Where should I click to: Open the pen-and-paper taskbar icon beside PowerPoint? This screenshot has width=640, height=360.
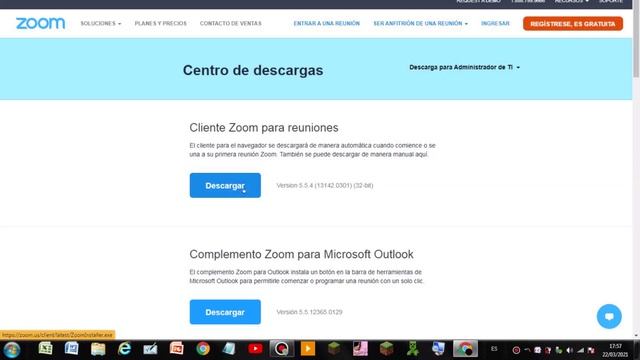(150, 349)
